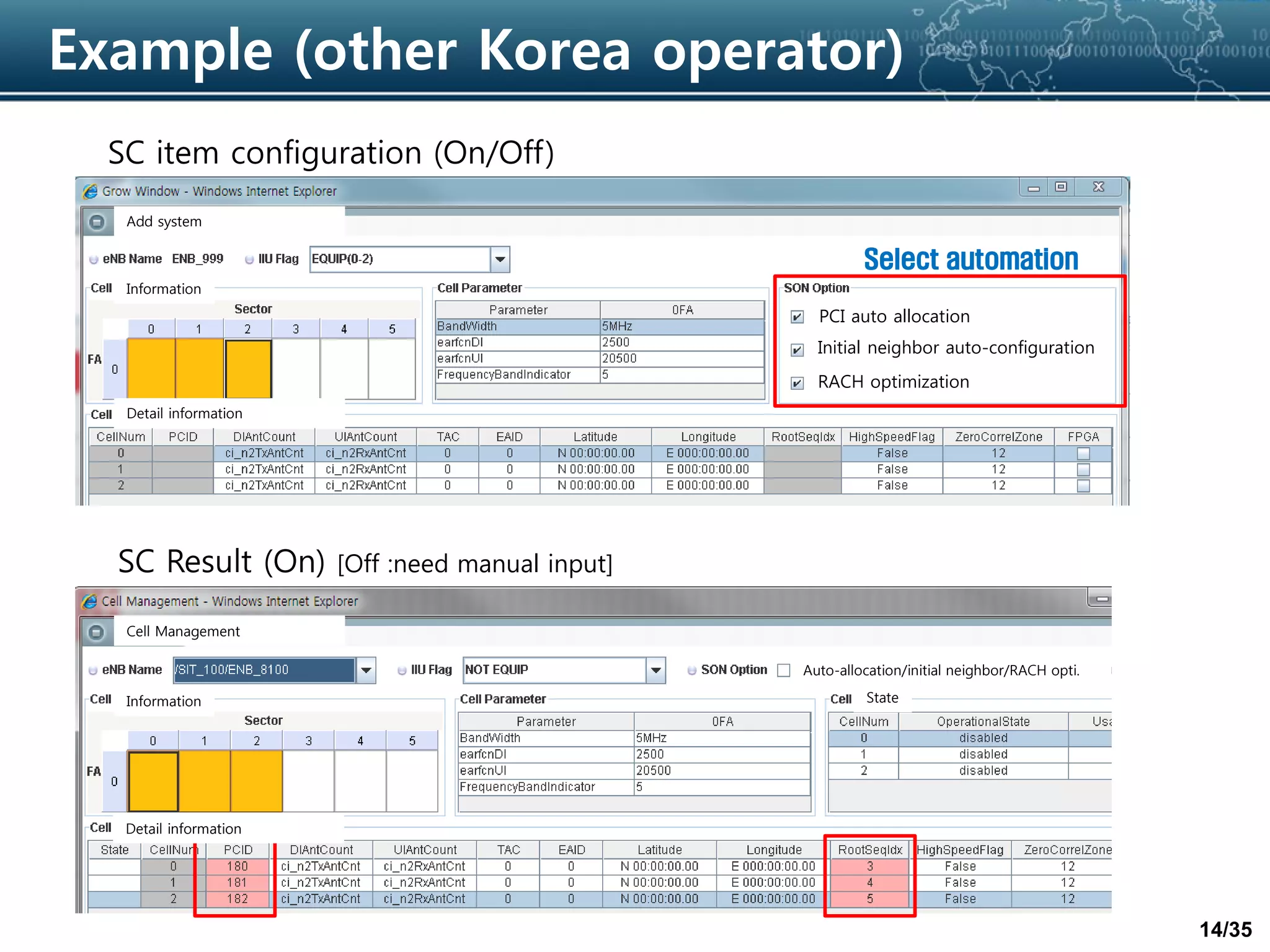Check FPGA box for CellNum 1 row

coord(1083,470)
